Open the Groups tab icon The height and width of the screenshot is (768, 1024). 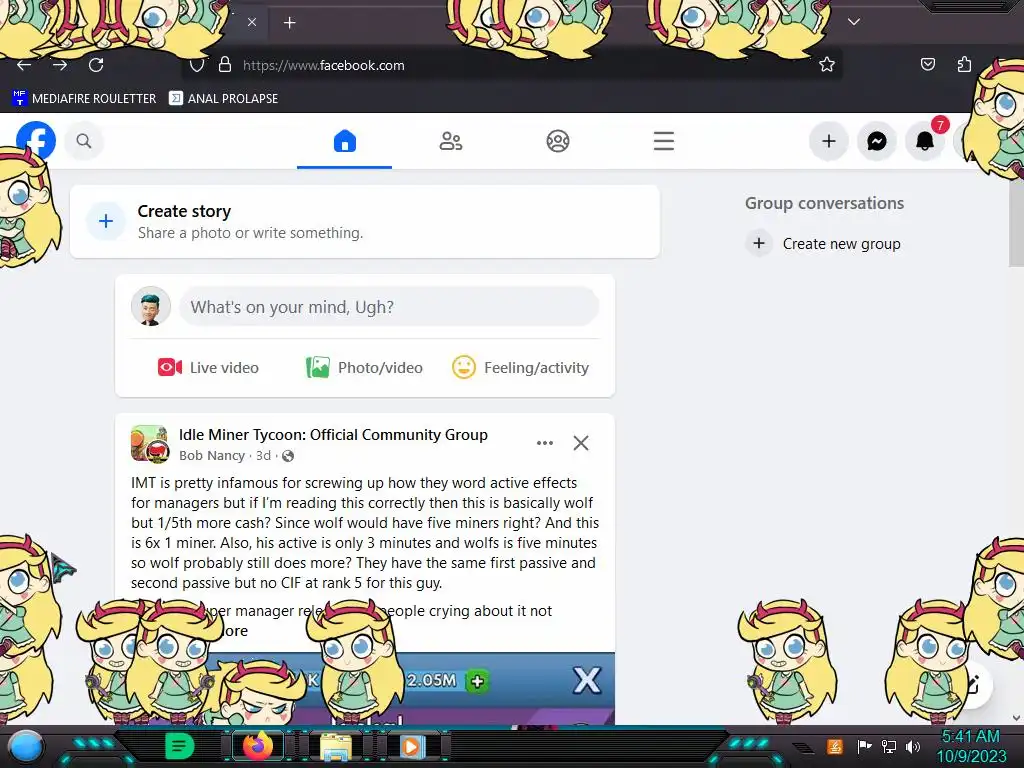tap(558, 141)
